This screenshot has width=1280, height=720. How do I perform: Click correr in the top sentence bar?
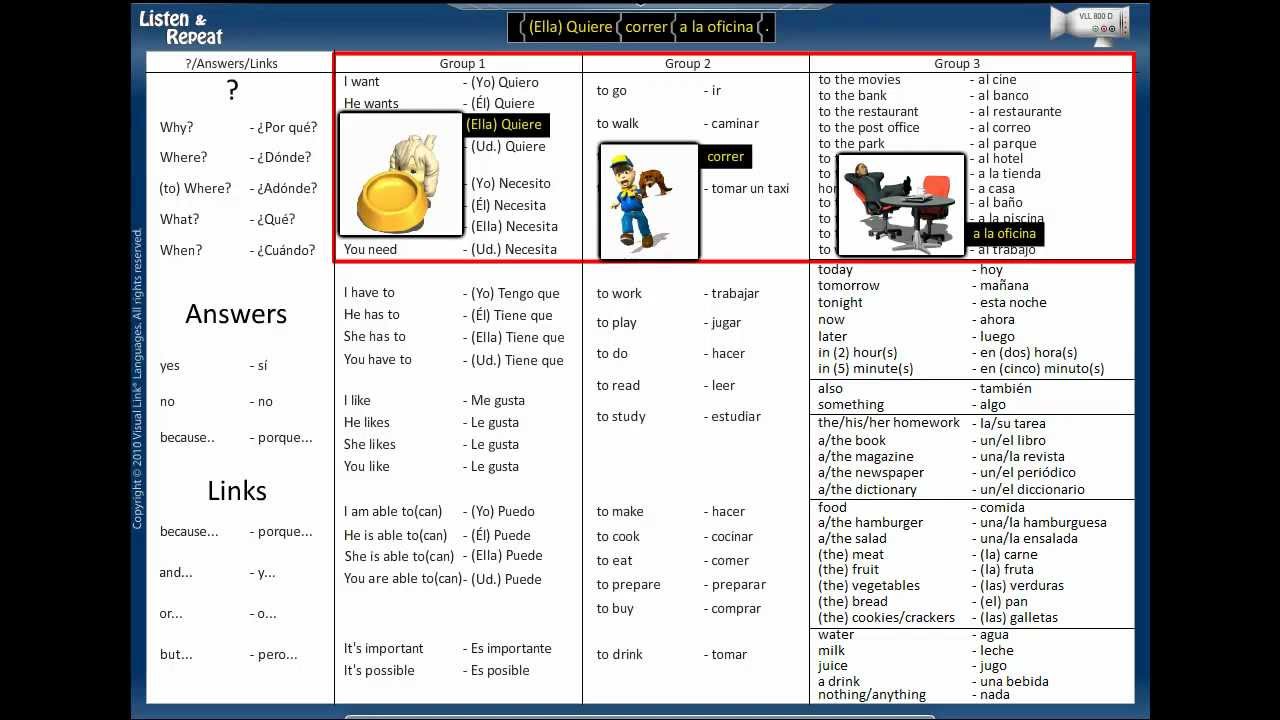[x=646, y=27]
